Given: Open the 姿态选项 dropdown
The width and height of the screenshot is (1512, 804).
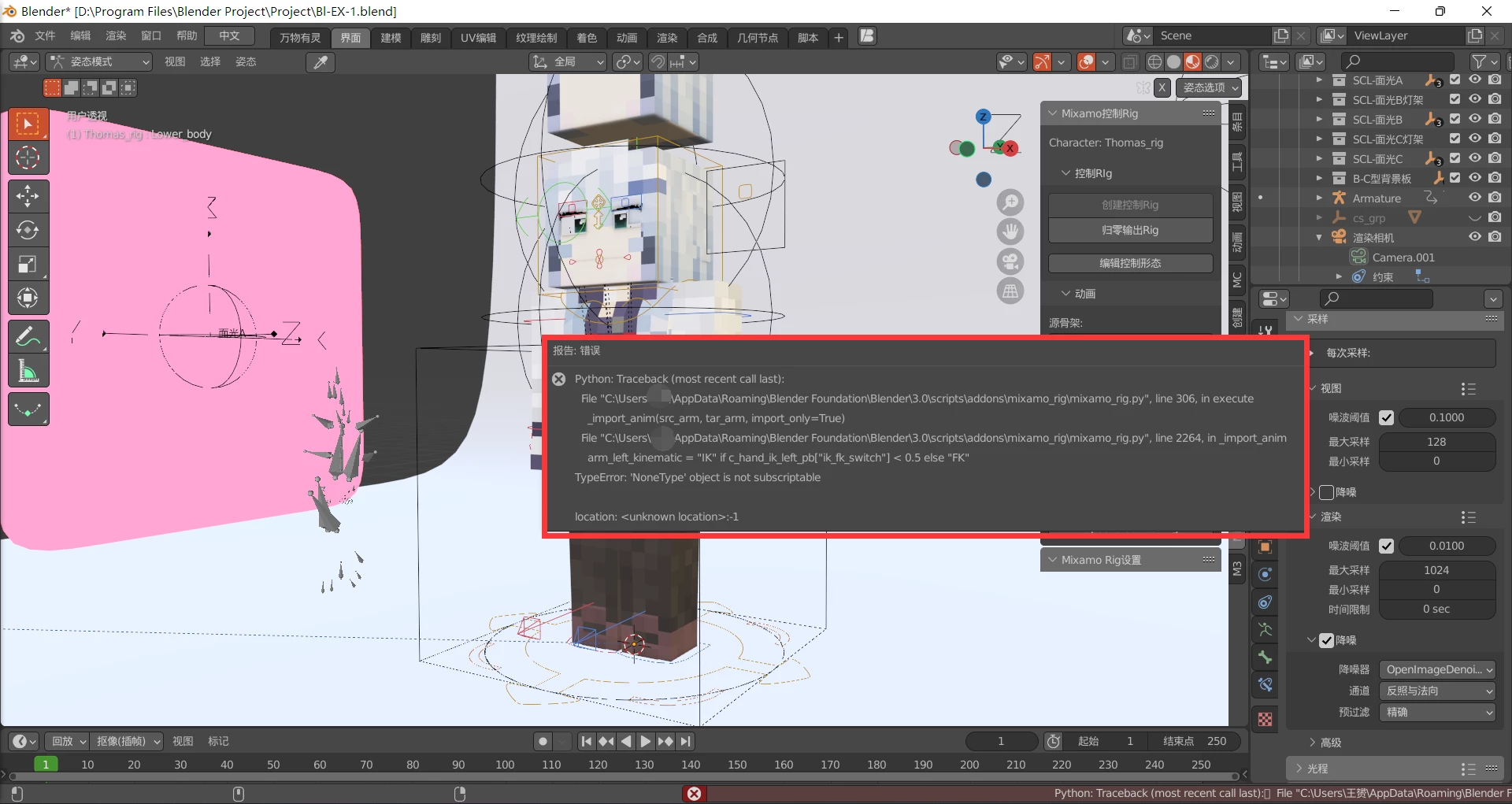Looking at the screenshot, I should coord(1210,87).
